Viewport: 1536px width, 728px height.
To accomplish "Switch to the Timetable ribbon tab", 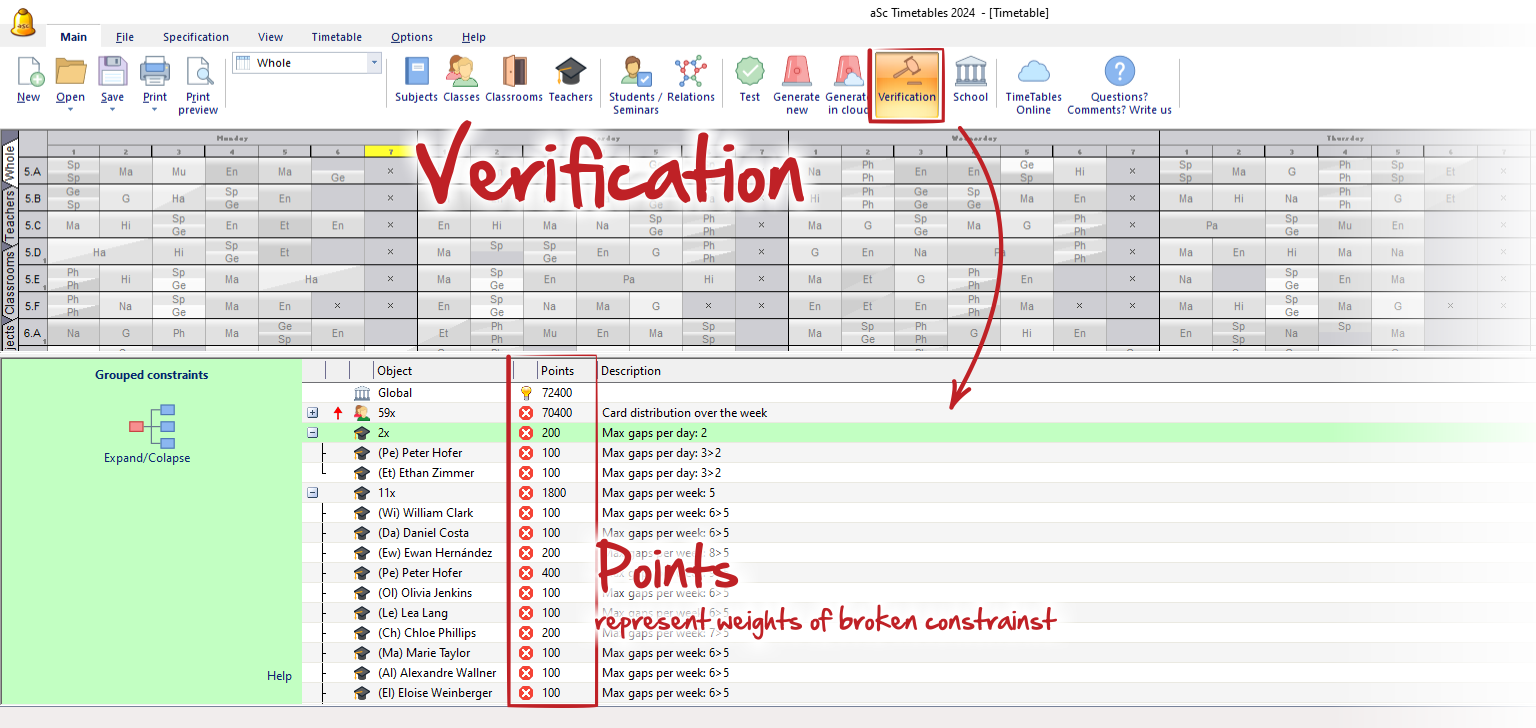I will pos(336,37).
